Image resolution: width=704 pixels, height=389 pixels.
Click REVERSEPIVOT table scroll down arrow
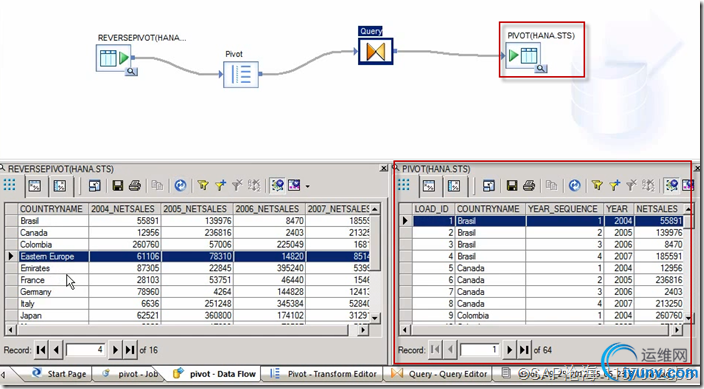coord(375,318)
